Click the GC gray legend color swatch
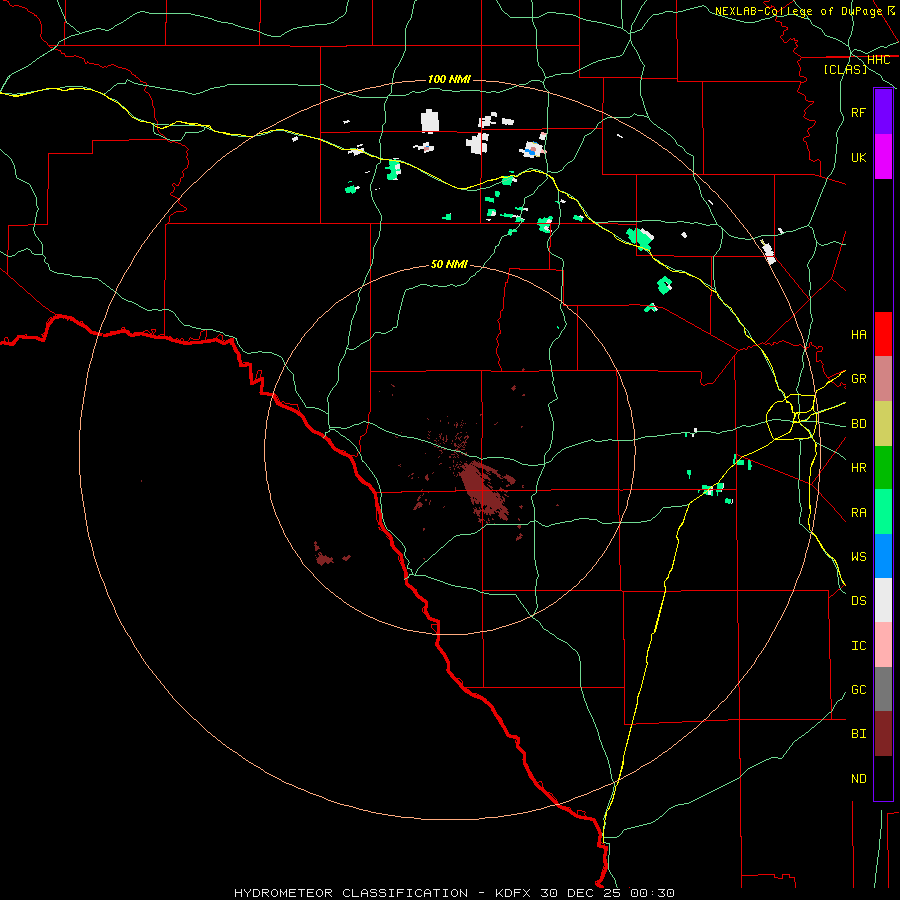The width and height of the screenshot is (900, 900). point(883,689)
